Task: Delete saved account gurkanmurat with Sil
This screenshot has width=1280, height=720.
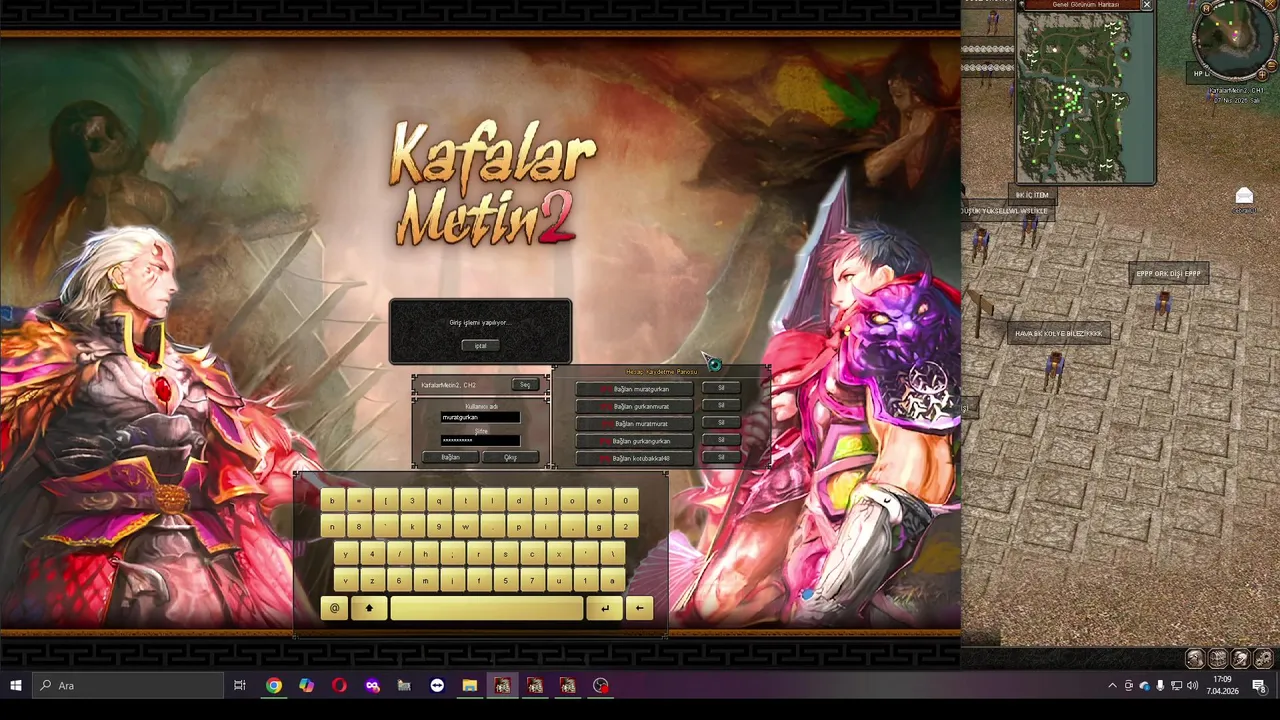Action: [721, 405]
